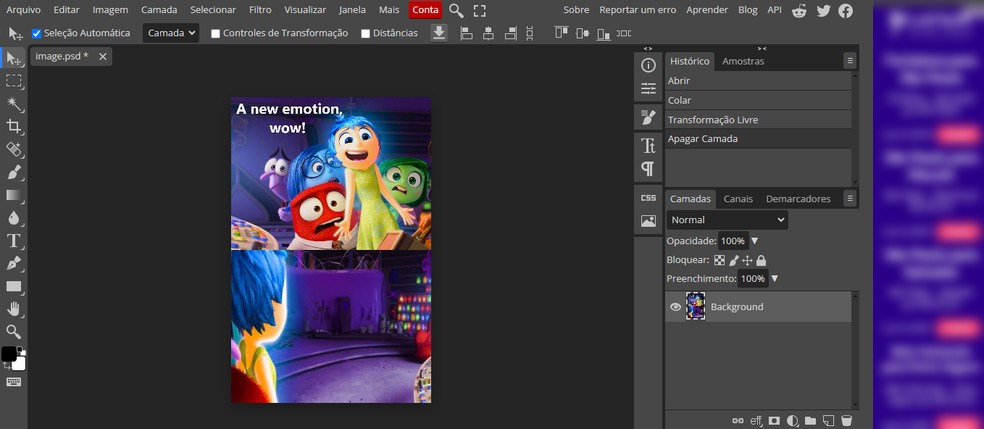Open the CSS panel icon
Screen dimensions: 984x429
648,198
